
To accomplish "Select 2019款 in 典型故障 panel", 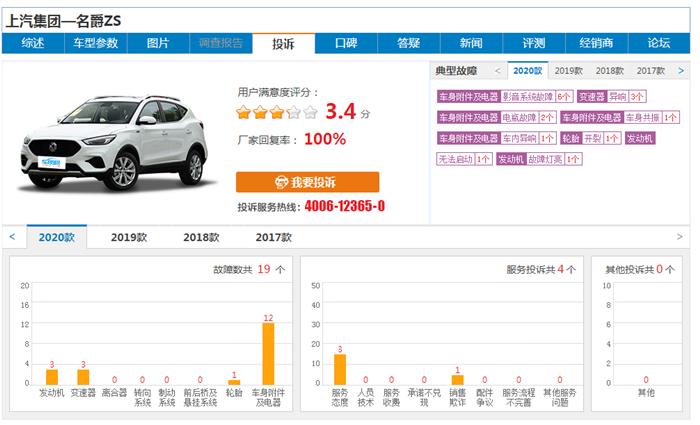I will coord(569,71).
